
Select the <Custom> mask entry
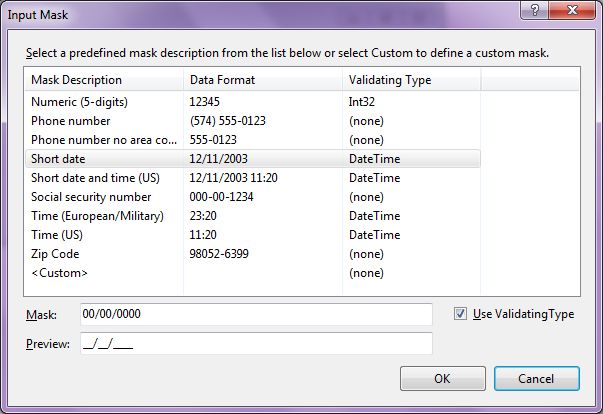(253, 273)
